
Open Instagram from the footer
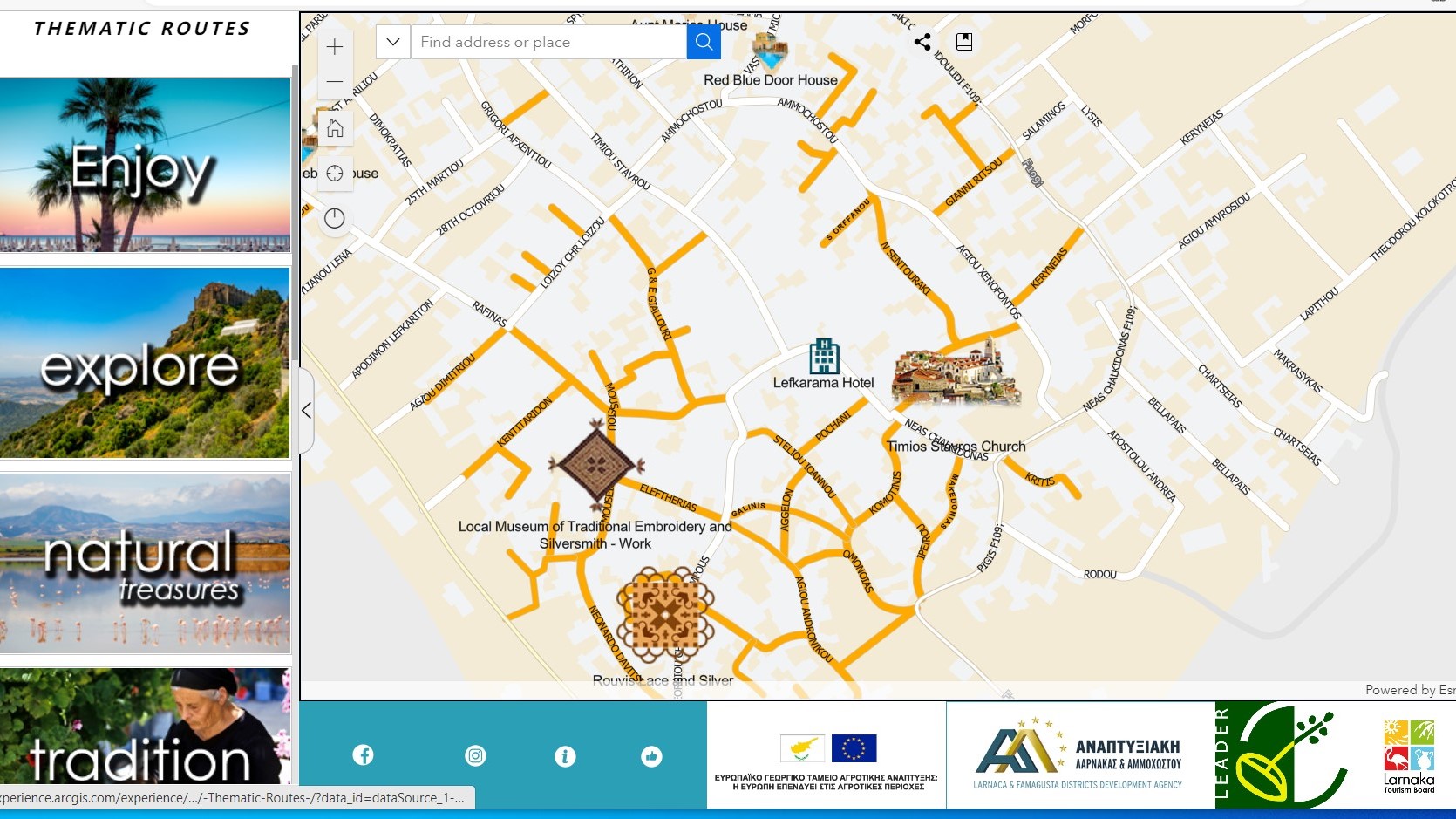475,754
